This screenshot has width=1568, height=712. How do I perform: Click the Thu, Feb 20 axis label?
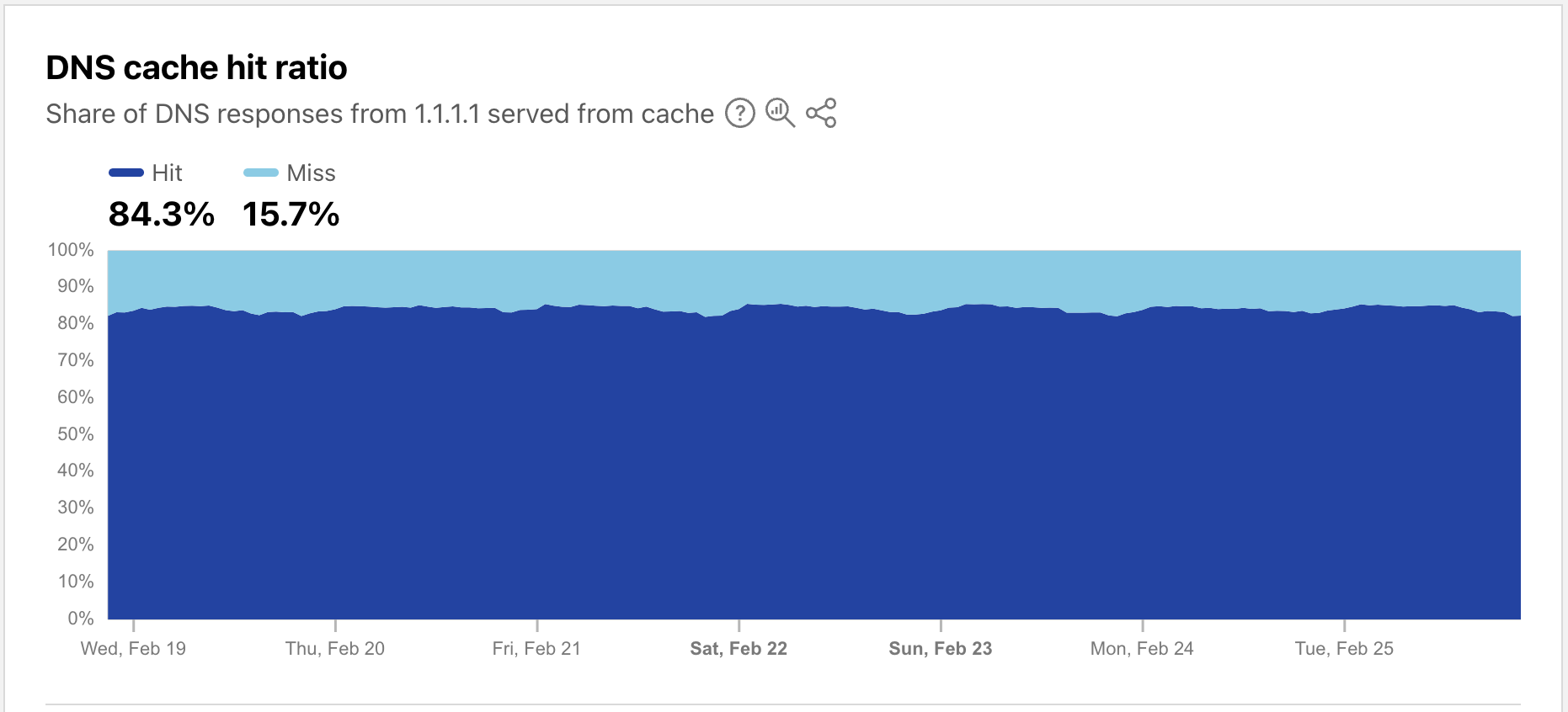coord(335,648)
